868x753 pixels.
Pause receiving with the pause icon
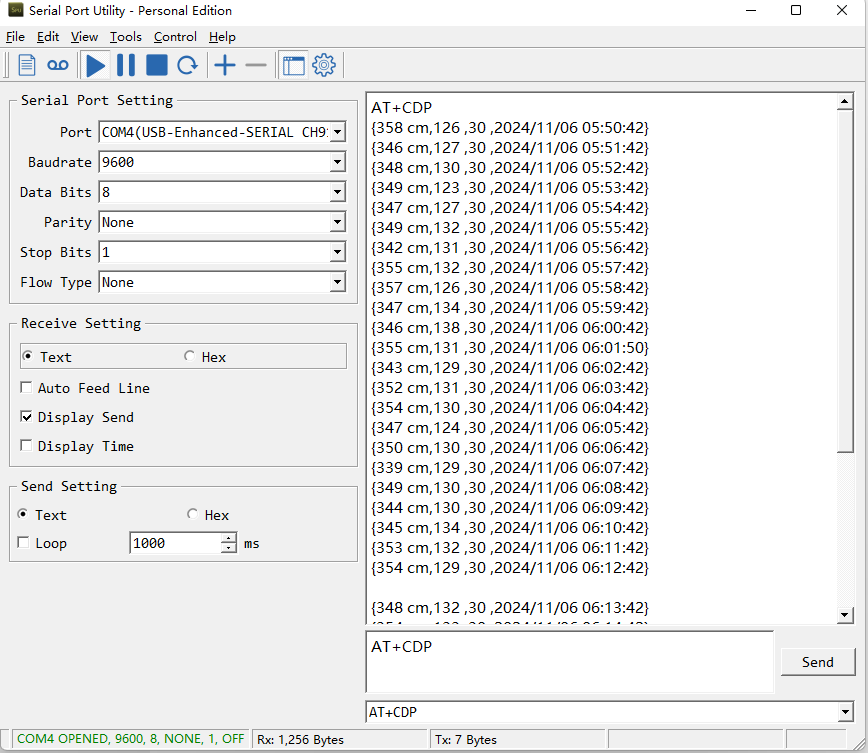(126, 65)
